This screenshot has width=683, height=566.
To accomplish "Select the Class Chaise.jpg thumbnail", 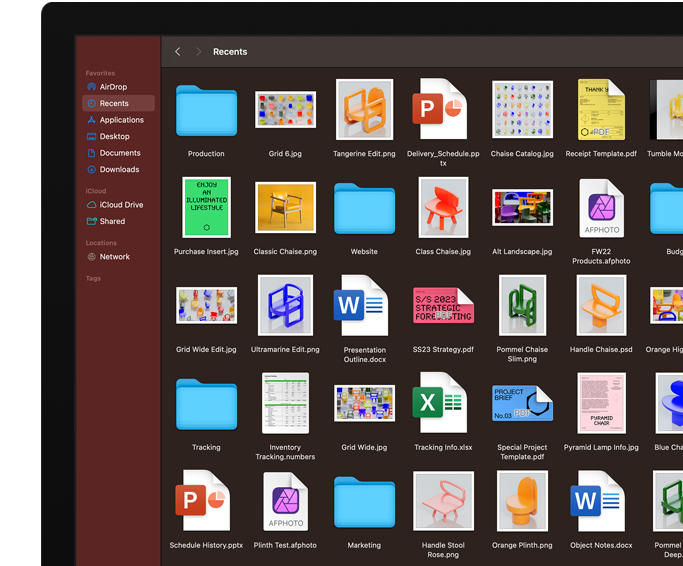I will tap(443, 207).
